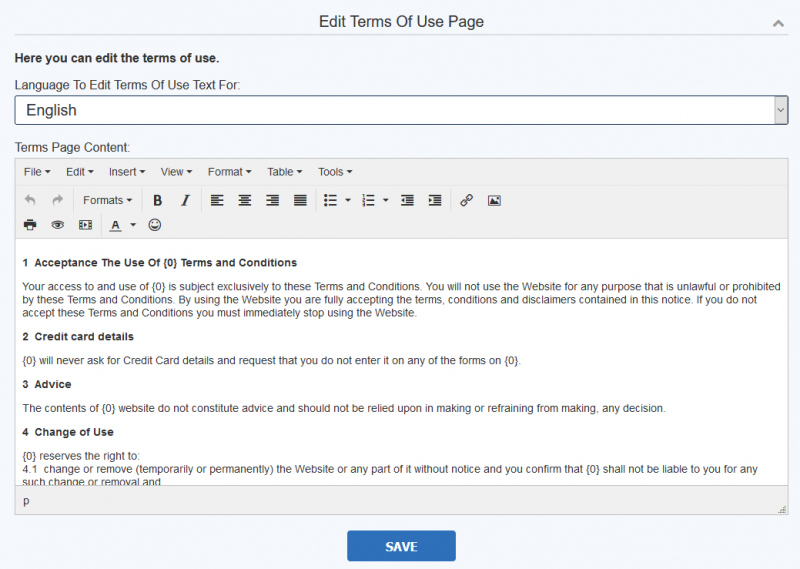
Task: Click the undo arrow icon
Action: pos(30,200)
